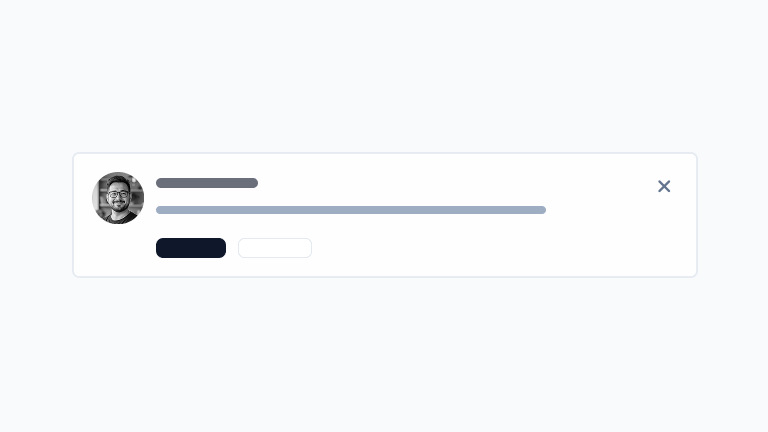Activate the black button under the description
Viewport: 768px width, 432px height.
coord(191,248)
